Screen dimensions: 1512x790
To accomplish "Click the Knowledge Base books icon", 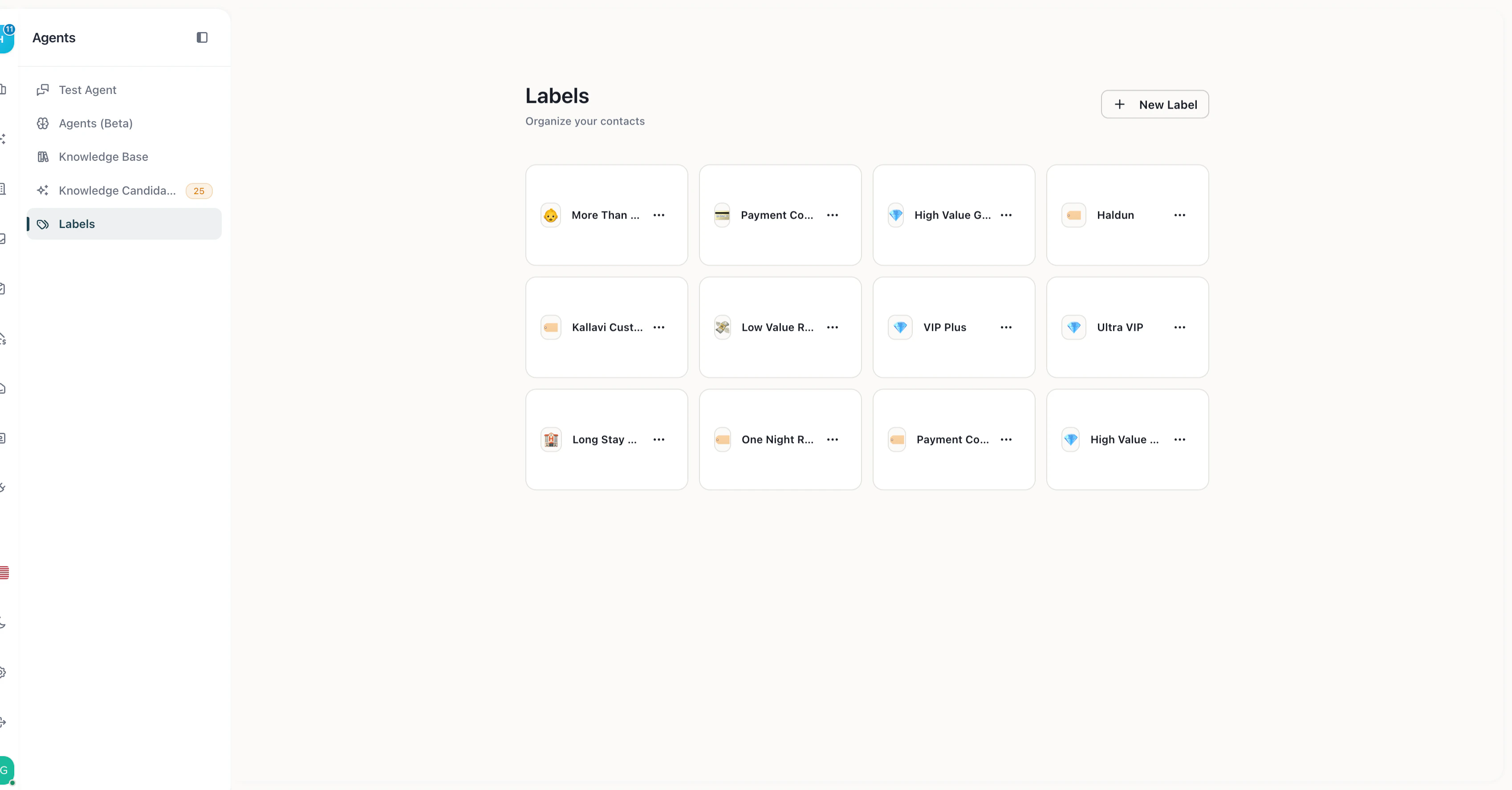I will point(43,157).
